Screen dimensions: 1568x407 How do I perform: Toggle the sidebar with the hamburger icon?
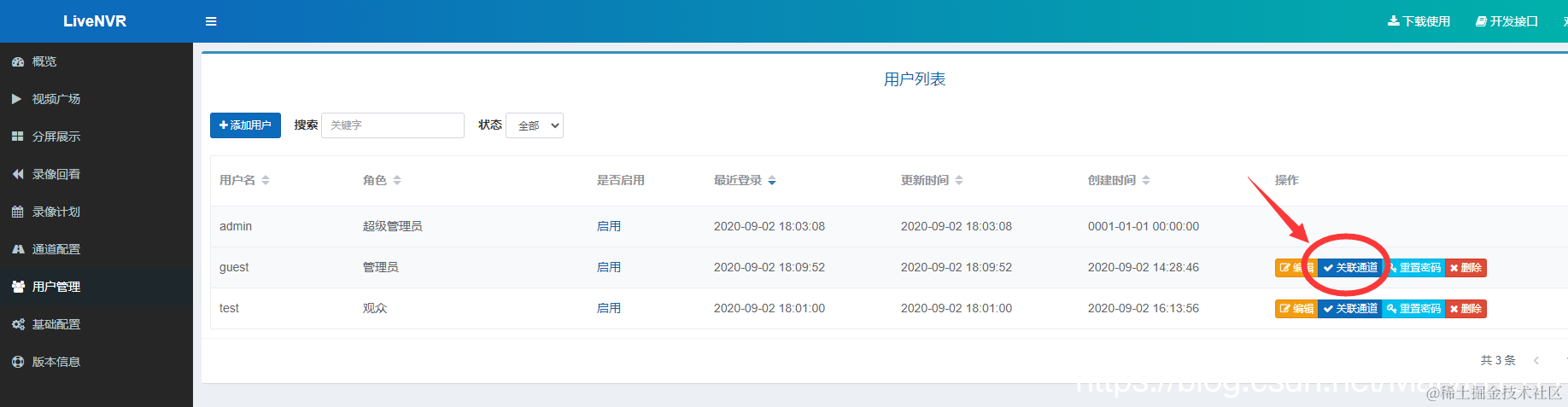pyautogui.click(x=211, y=21)
